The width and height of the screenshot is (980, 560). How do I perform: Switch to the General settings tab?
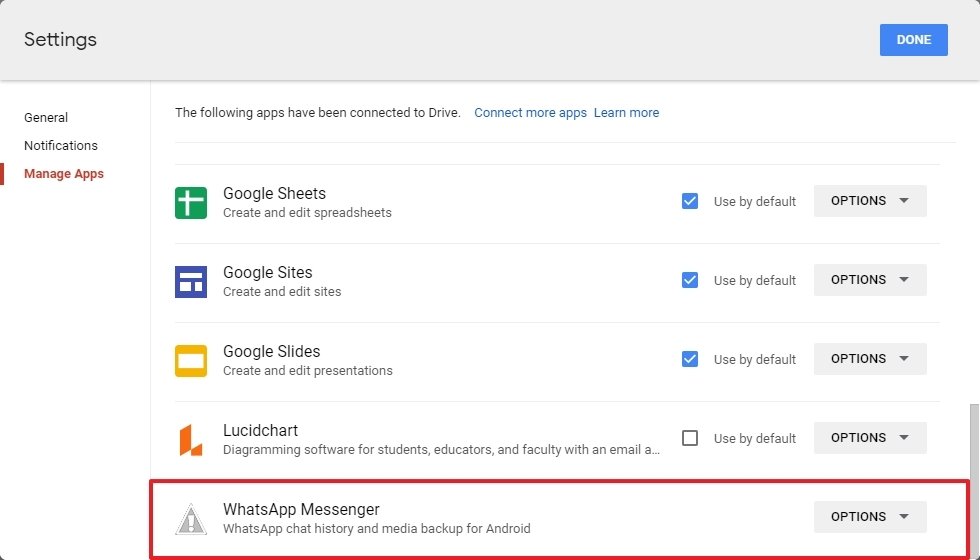point(46,118)
